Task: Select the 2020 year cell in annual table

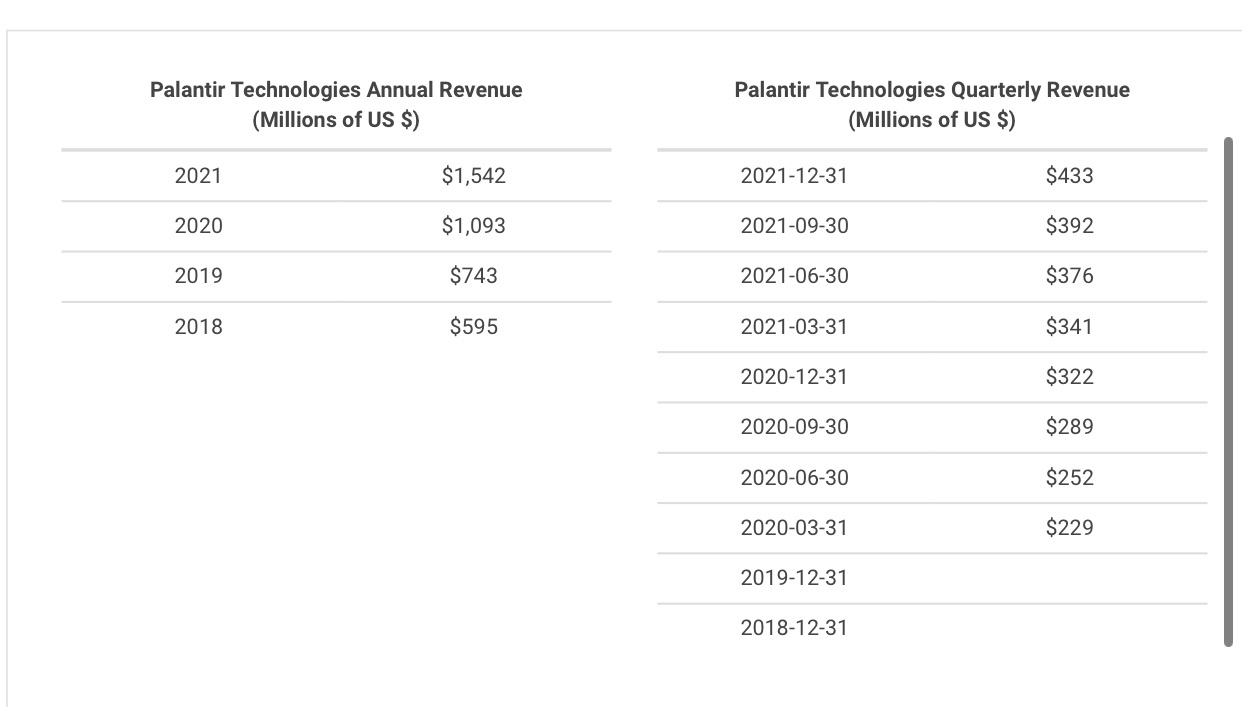Action: point(198,226)
